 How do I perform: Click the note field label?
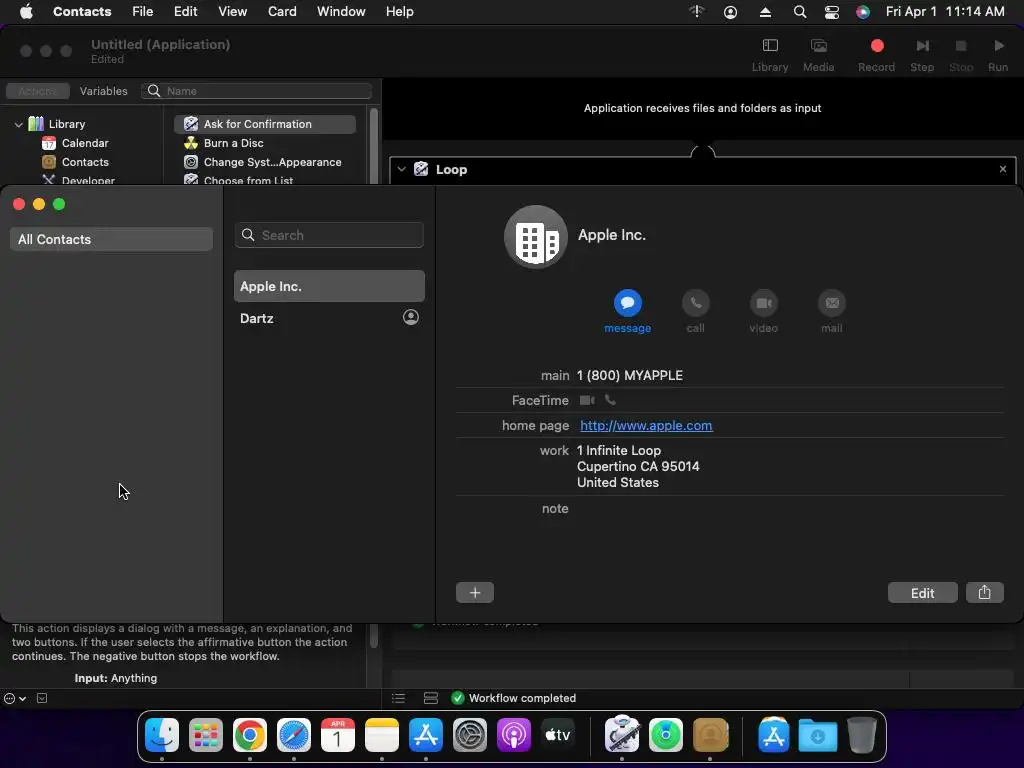pos(555,509)
